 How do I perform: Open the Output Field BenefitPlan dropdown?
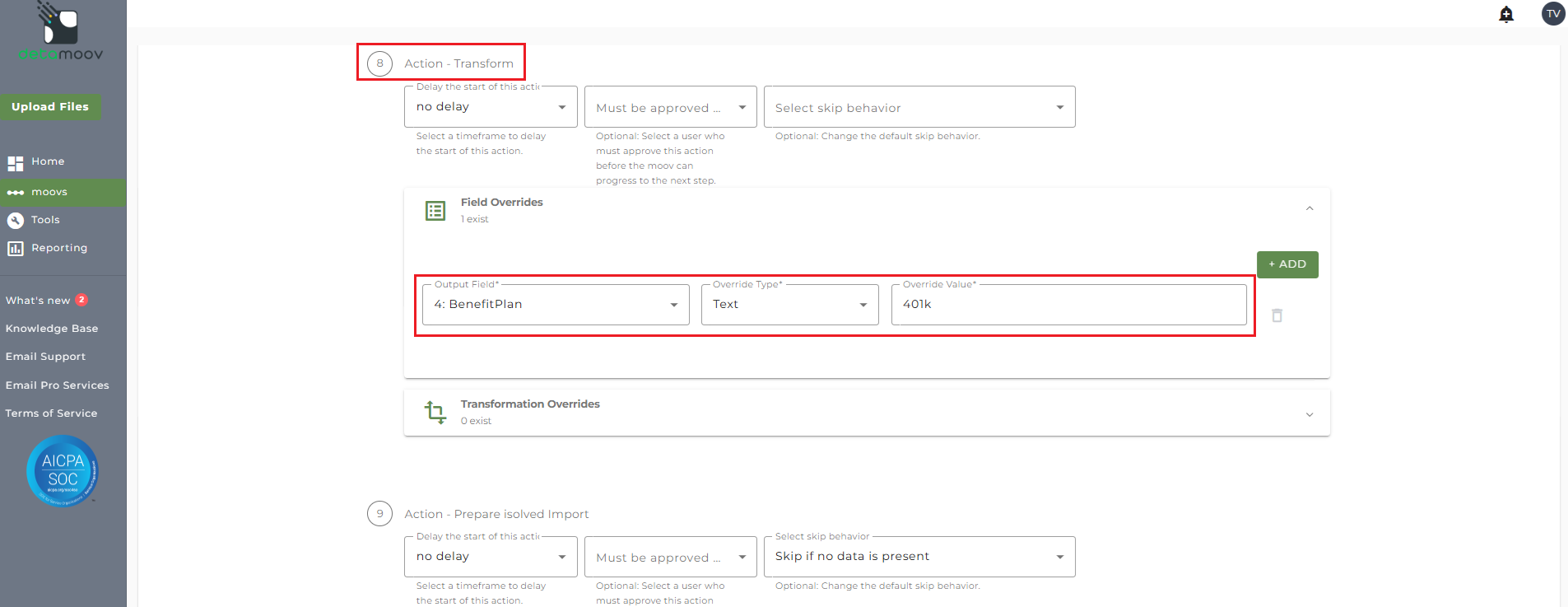point(556,305)
